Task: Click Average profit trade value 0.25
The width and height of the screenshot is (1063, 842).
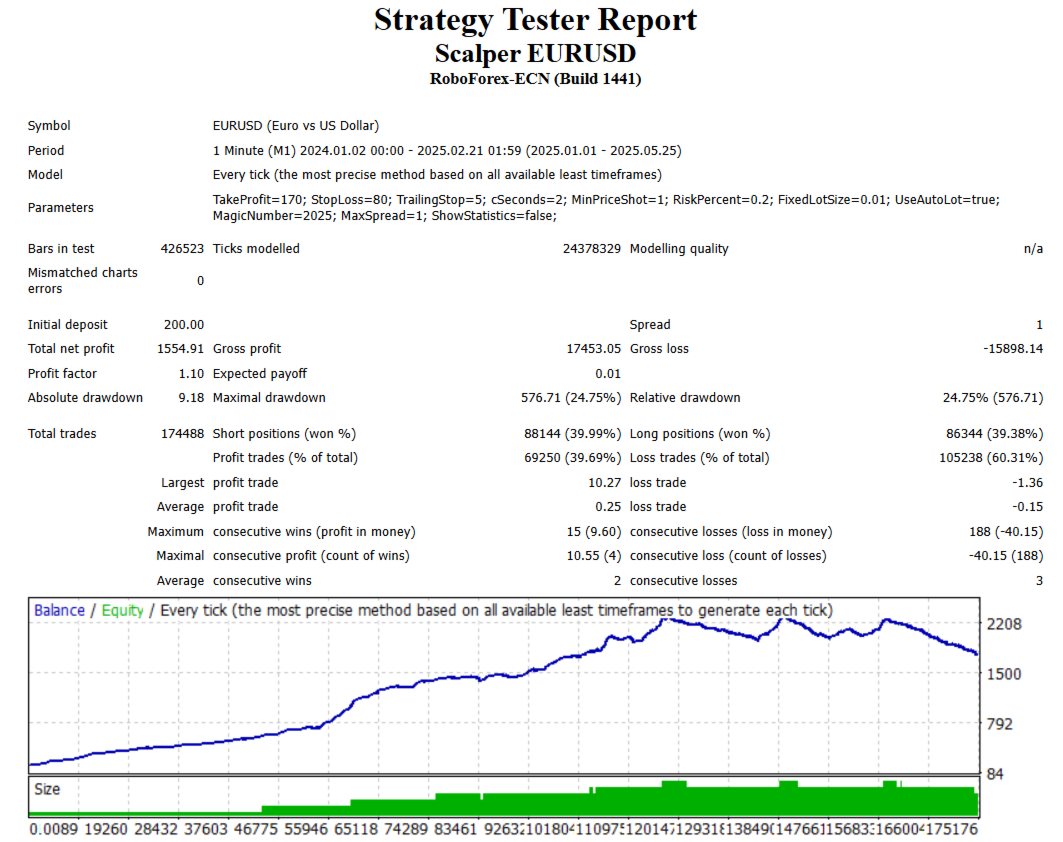Action: coord(607,506)
